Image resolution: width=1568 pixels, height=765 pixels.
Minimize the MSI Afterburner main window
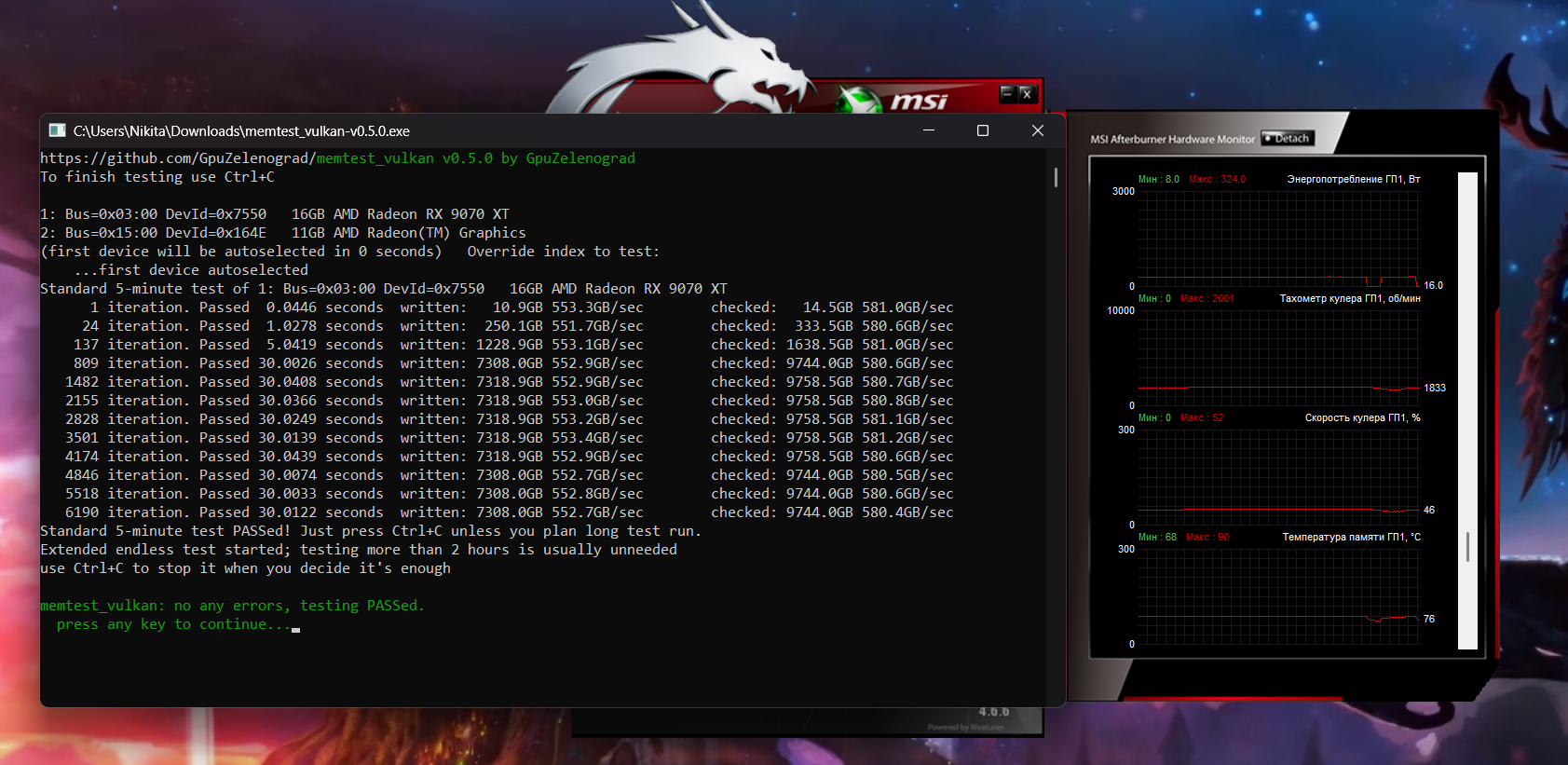click(x=1007, y=93)
